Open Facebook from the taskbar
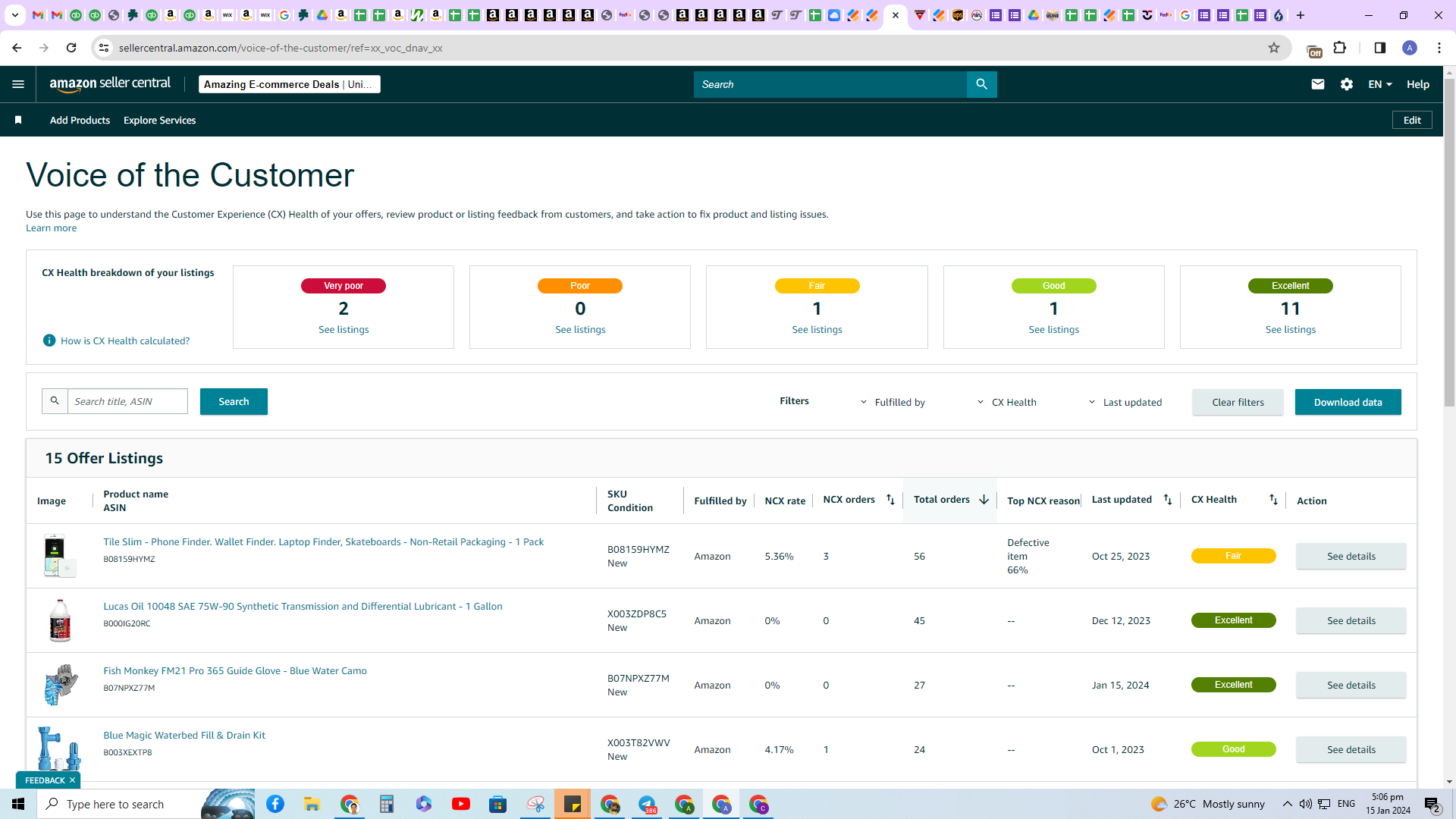 point(275,804)
